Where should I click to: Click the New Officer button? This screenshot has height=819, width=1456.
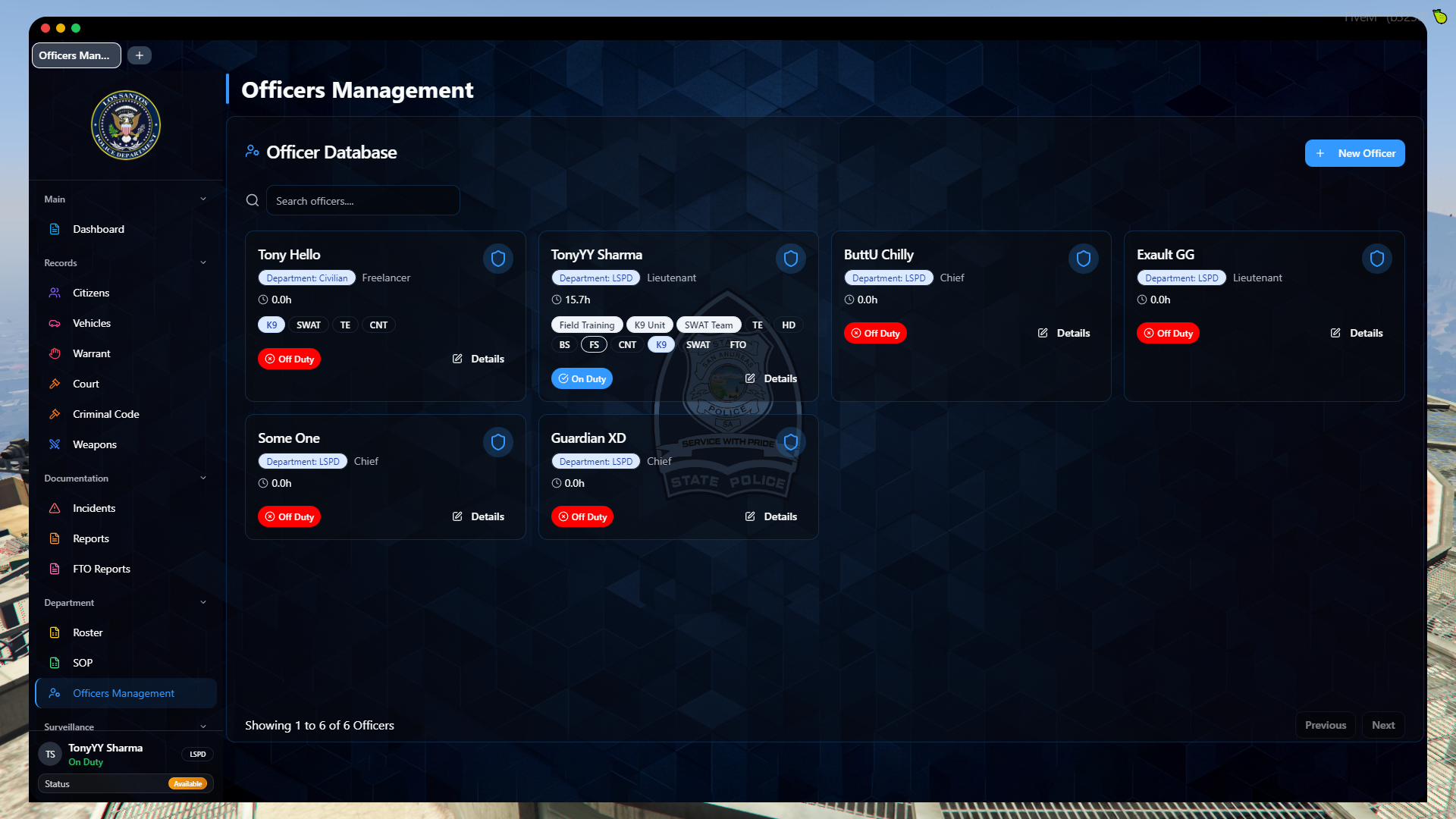[1354, 153]
